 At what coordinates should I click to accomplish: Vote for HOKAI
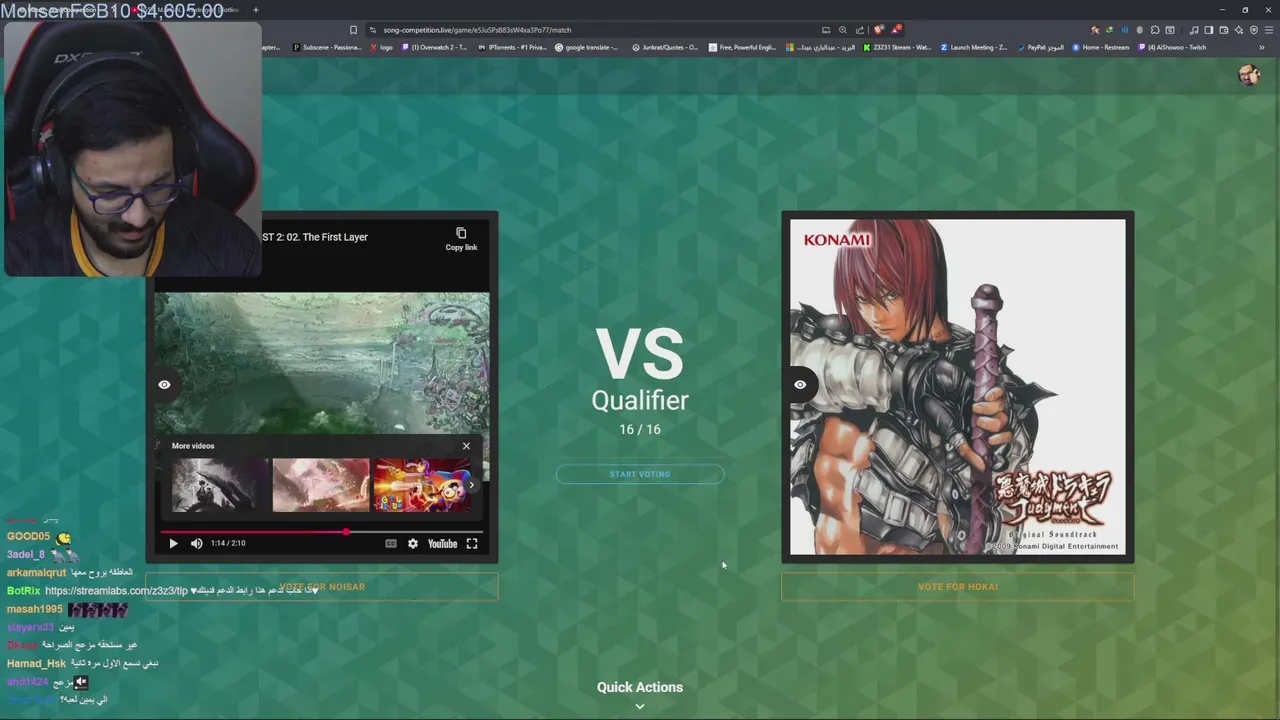tap(957, 587)
